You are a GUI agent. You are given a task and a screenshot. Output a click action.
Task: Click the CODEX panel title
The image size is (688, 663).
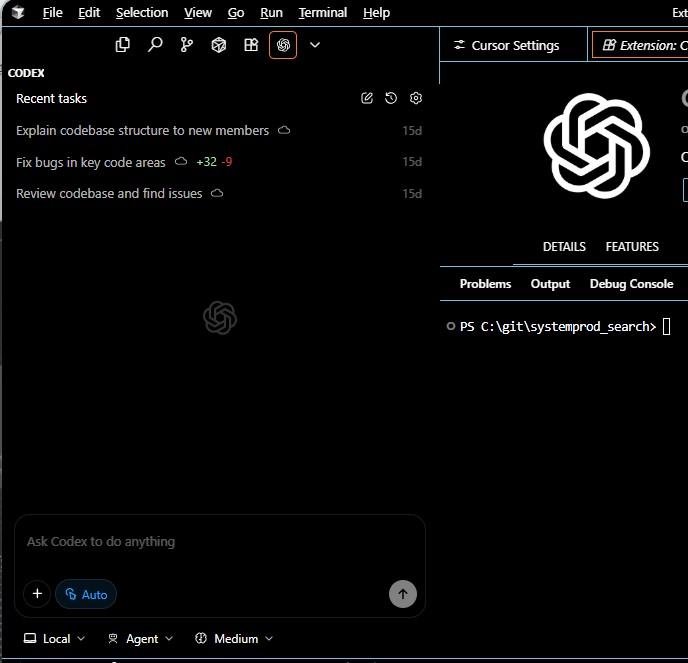(26, 73)
